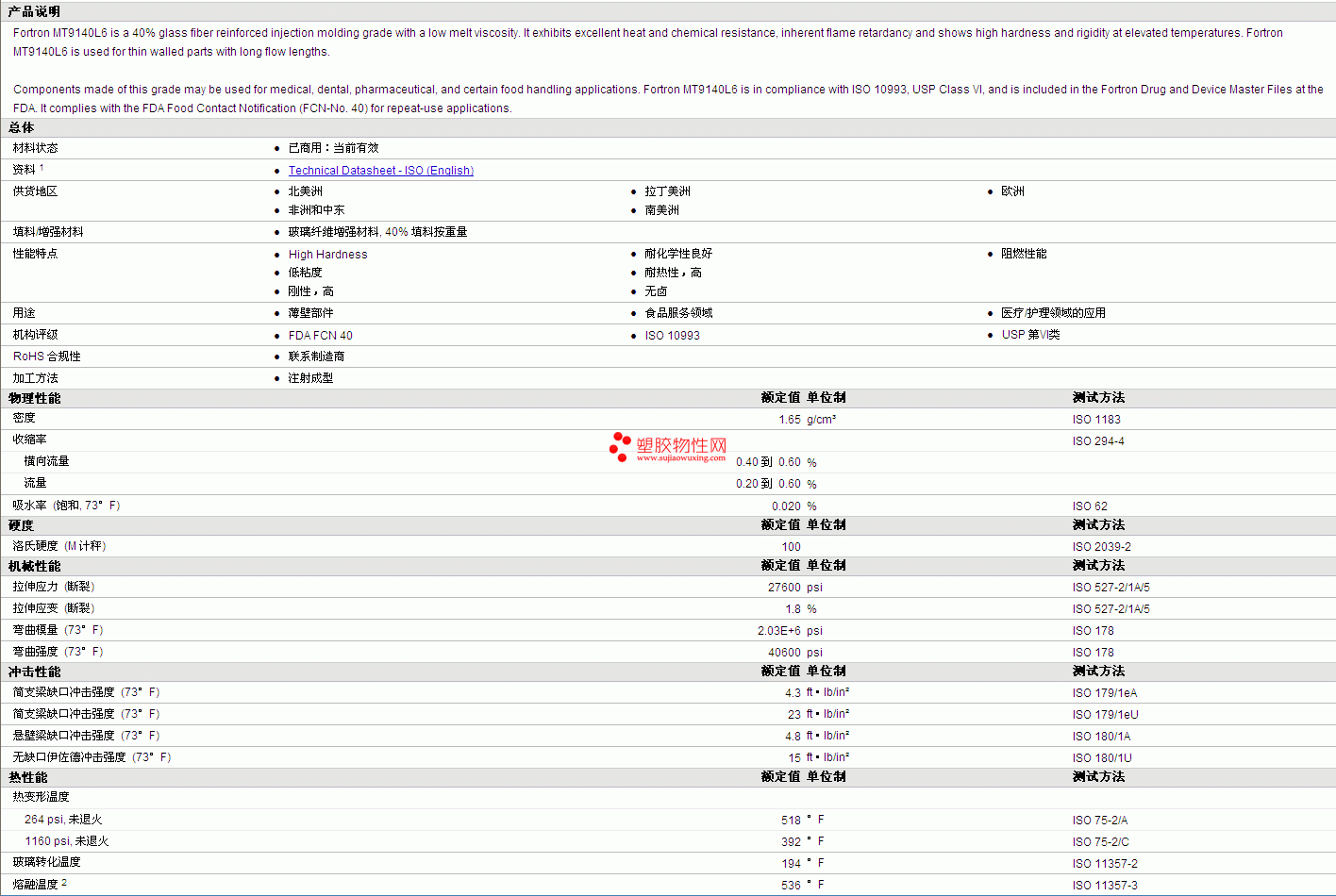
Task: Select the 性能特点 row label
Action: (x=35, y=254)
